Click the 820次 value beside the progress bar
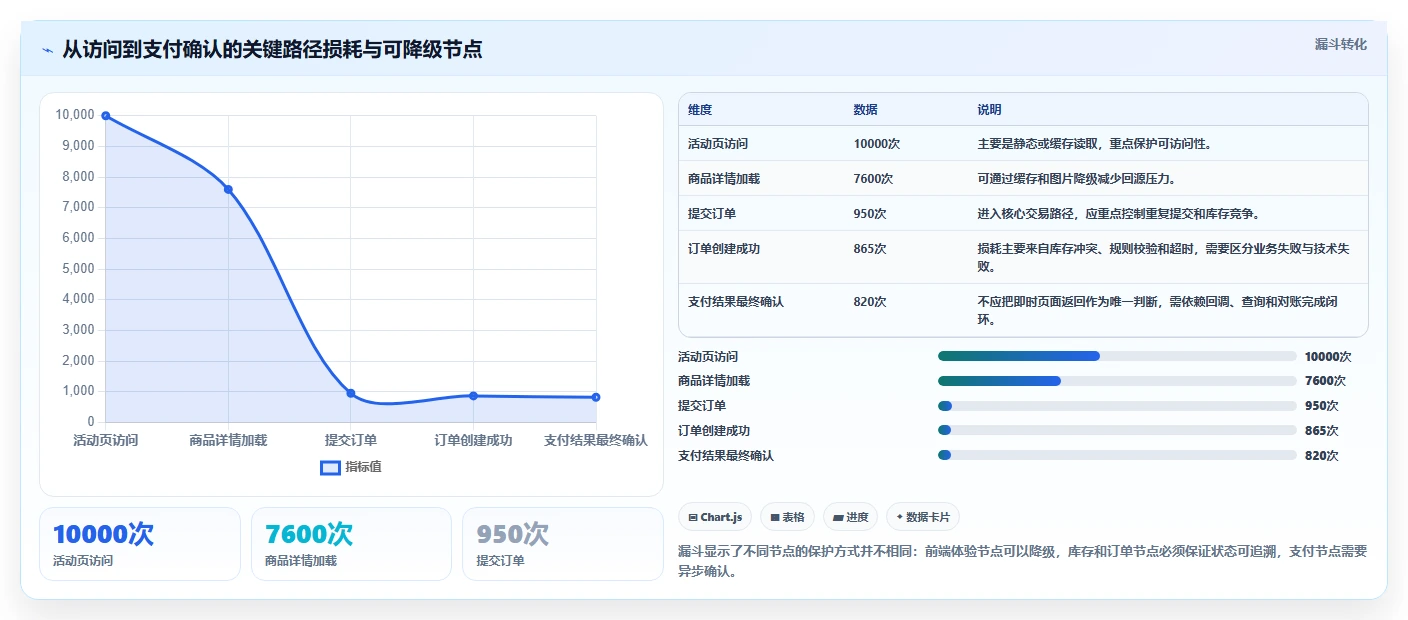The image size is (1408, 620). tap(1321, 455)
